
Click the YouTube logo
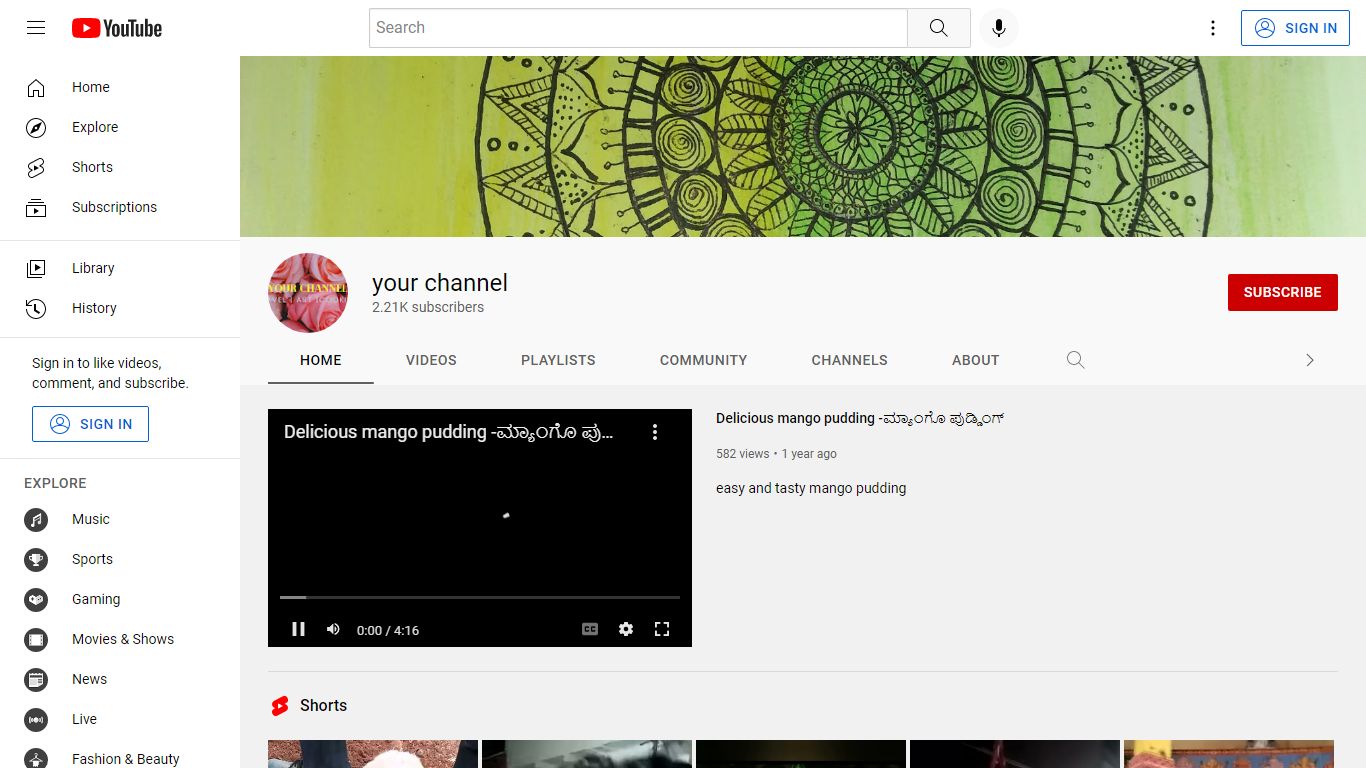tap(117, 28)
